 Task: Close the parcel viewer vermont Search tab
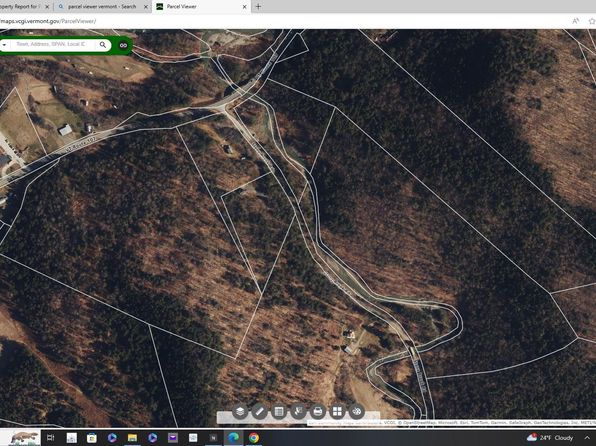coord(146,7)
